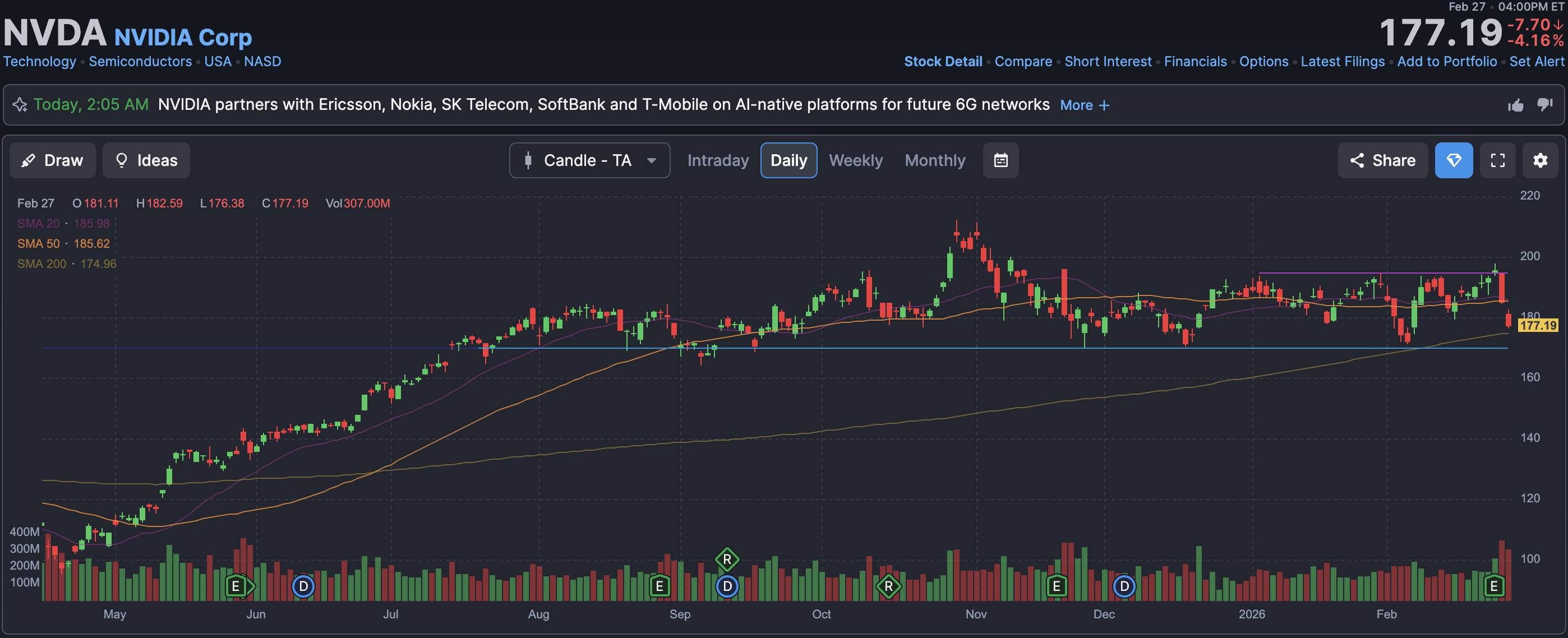This screenshot has width=1568, height=638.
Task: Enter fullscreen chart mode
Action: point(1497,160)
